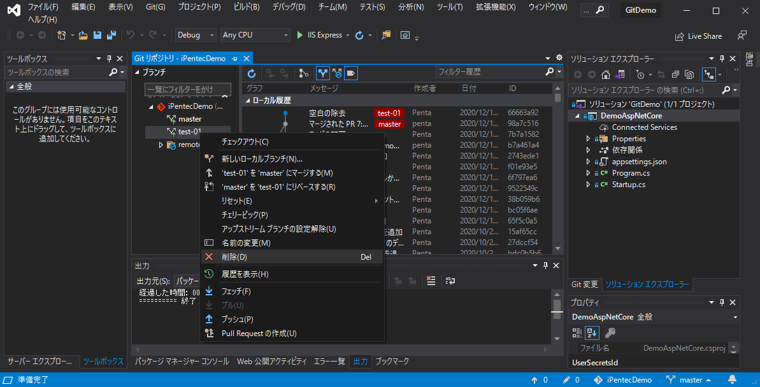This screenshot has width=760, height=387.
Task: Expand Properties folder in Solution Explorer
Action: coord(588,139)
